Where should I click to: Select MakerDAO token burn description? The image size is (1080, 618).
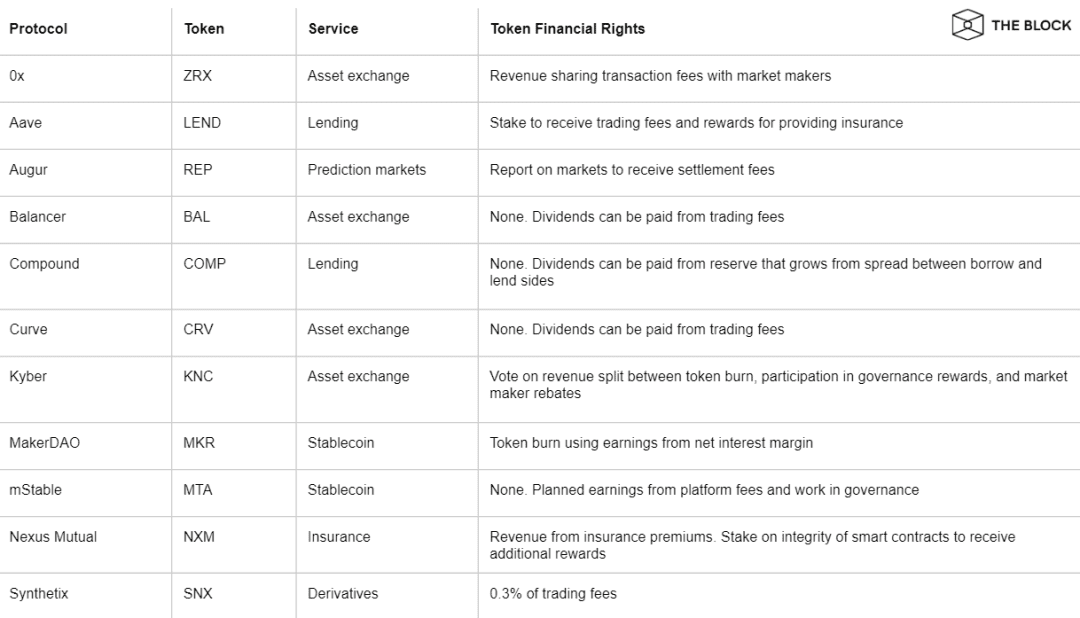pyautogui.click(x=651, y=443)
